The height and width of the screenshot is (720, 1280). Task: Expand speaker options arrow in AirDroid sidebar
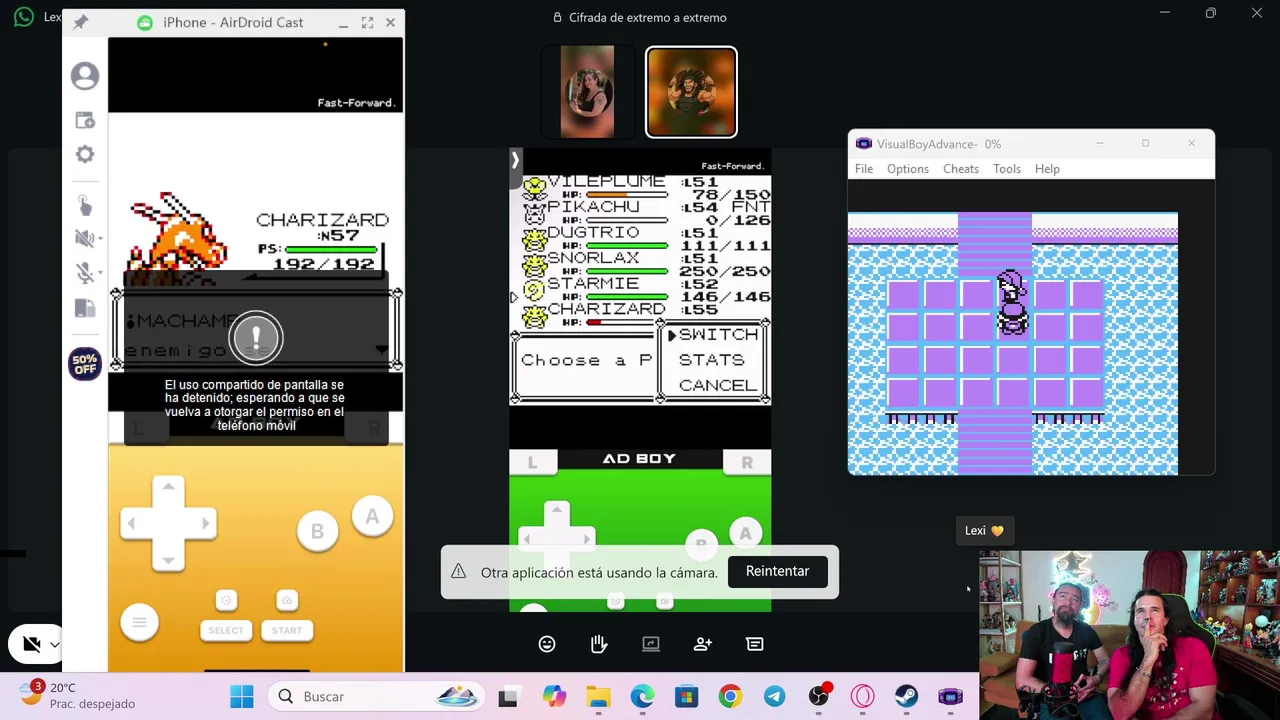pos(100,238)
